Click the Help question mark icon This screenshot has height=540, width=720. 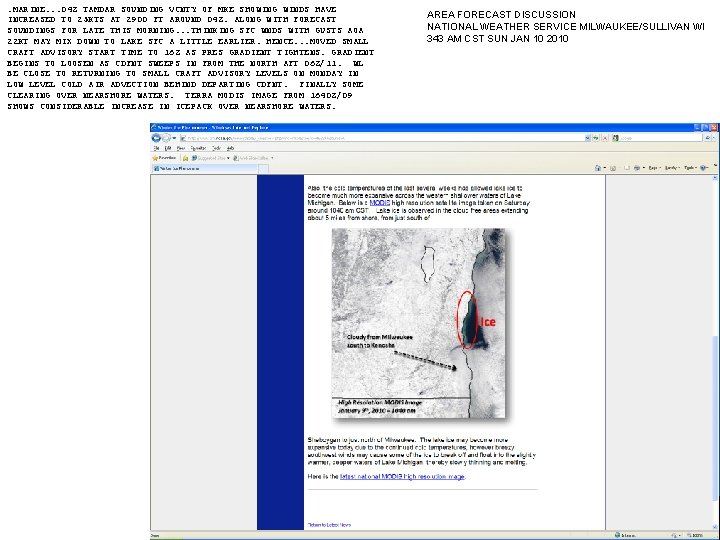(703, 168)
